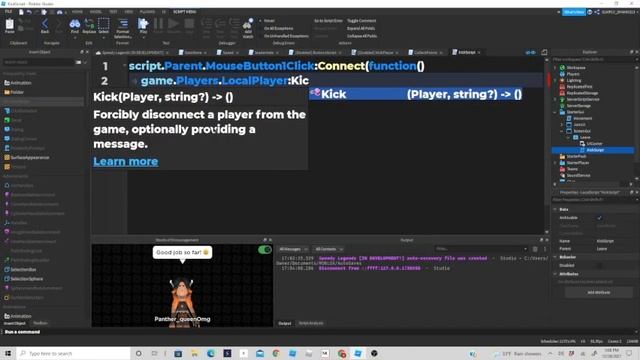640x360 pixels.
Task: Select SoundService in Explorer
Action: pyautogui.click(x=578, y=176)
